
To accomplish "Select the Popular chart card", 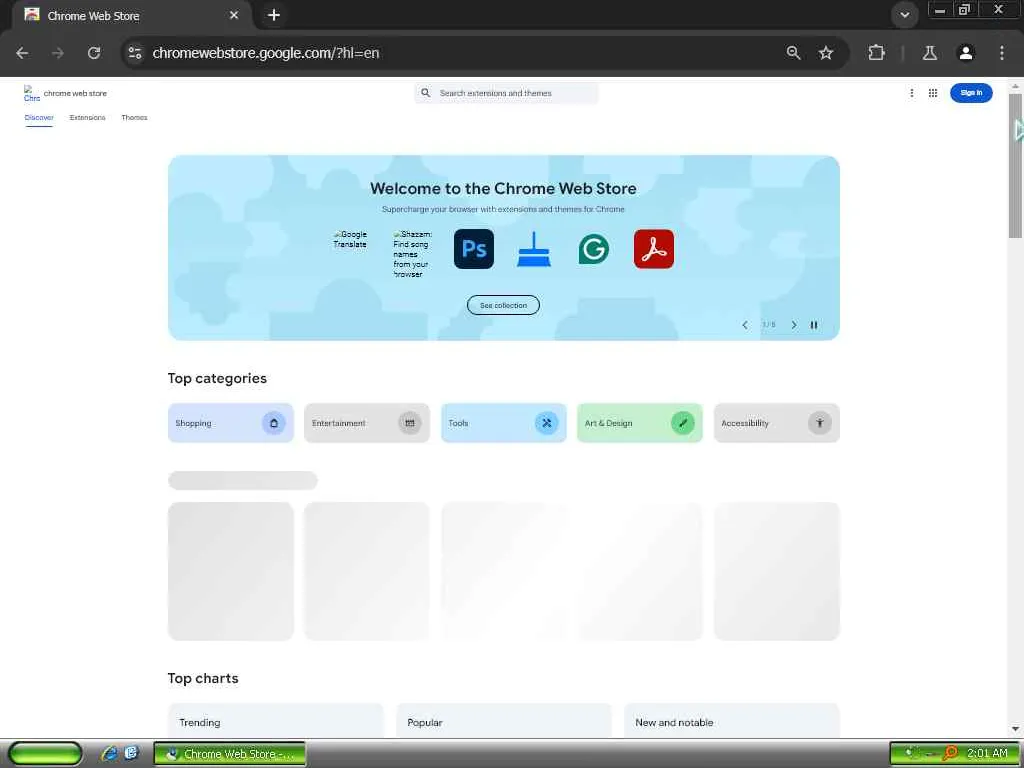I will point(504,721).
